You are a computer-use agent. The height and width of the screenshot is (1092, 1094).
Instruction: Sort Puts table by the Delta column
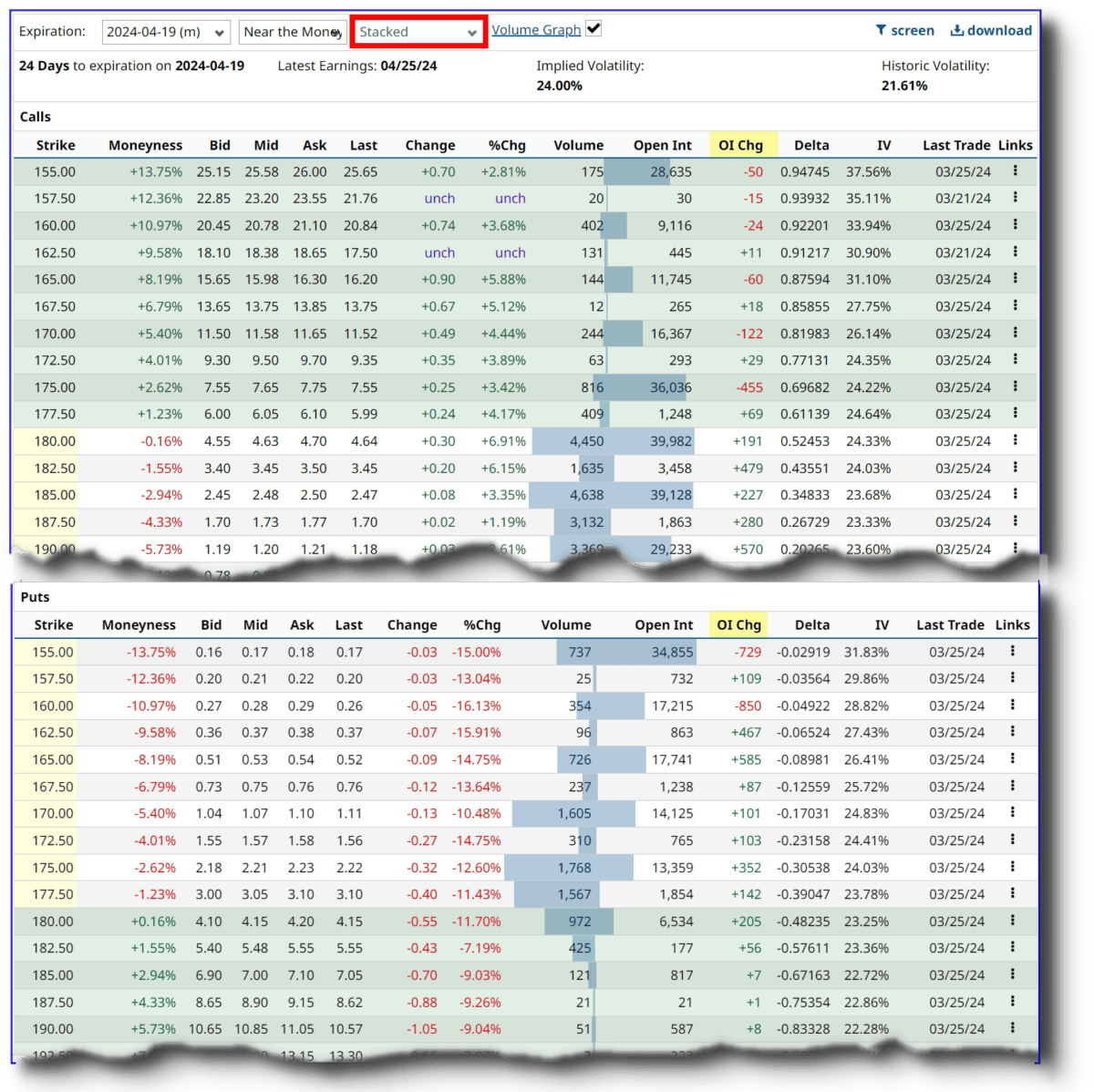(x=811, y=624)
